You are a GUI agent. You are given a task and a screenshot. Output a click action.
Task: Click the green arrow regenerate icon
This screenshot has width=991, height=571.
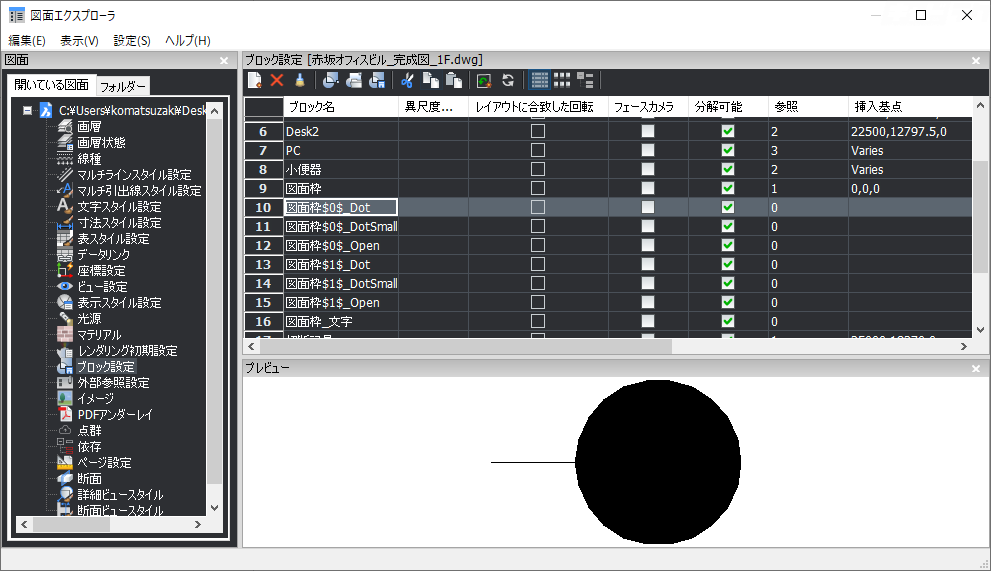click(484, 80)
